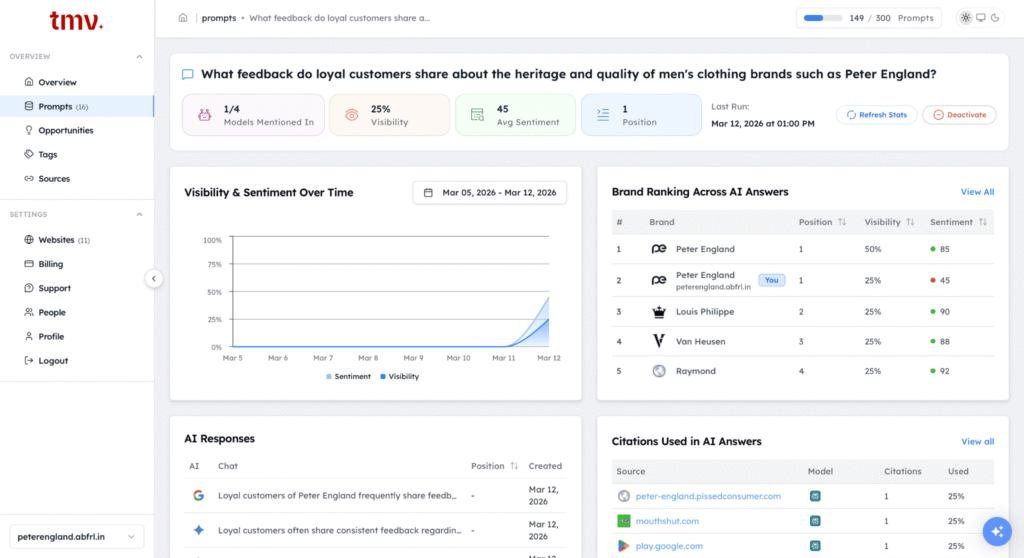The width and height of the screenshot is (1024, 558).
Task: Click chat icon beside prompt title
Action: coord(187,74)
